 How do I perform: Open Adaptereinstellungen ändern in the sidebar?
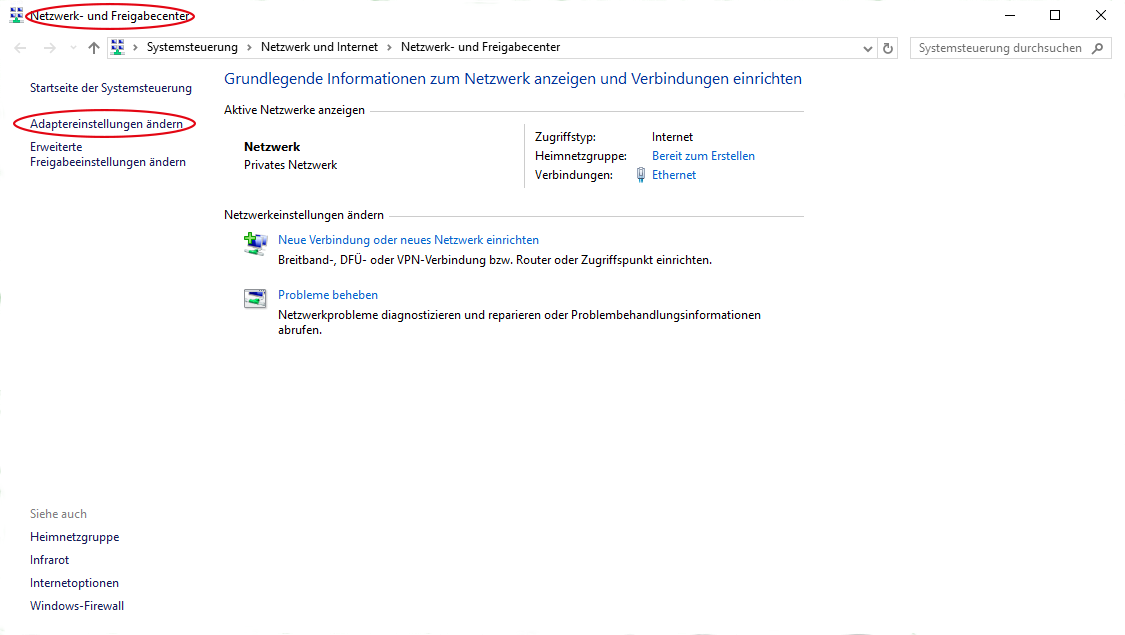(x=106, y=124)
